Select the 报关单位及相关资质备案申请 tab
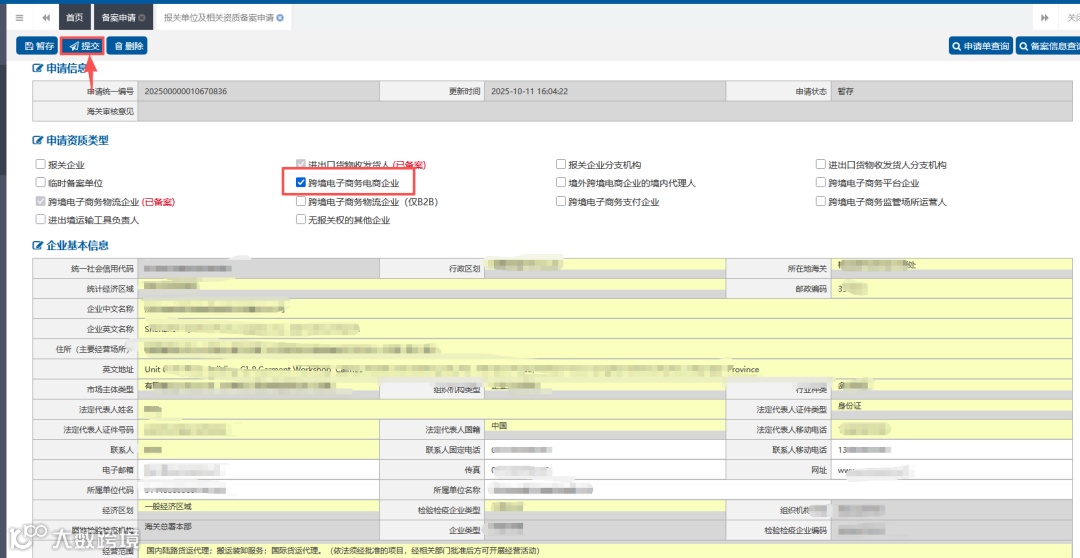The height and width of the screenshot is (558, 1080). (219, 17)
